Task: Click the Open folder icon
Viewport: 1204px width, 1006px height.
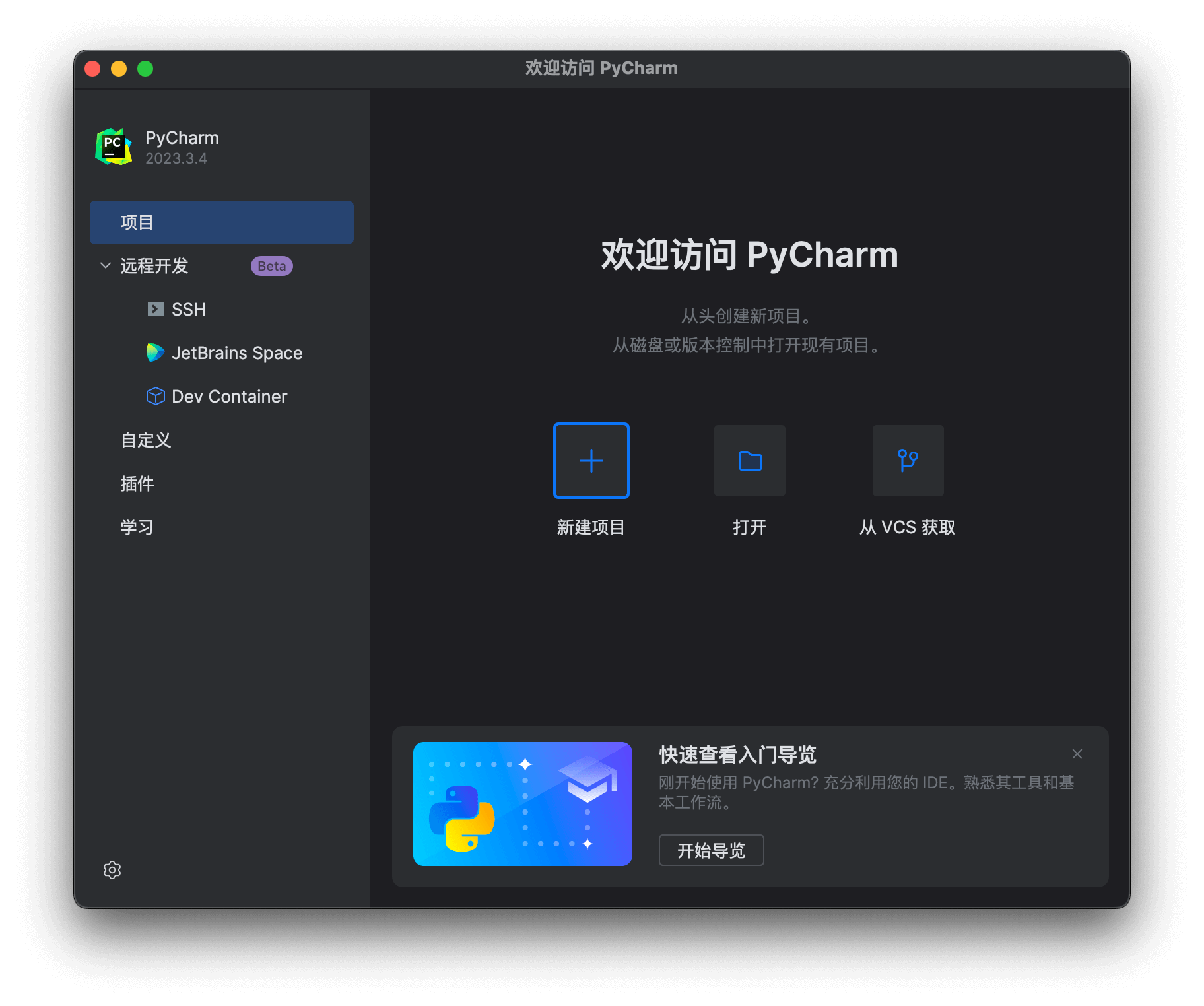Action: pos(749,460)
